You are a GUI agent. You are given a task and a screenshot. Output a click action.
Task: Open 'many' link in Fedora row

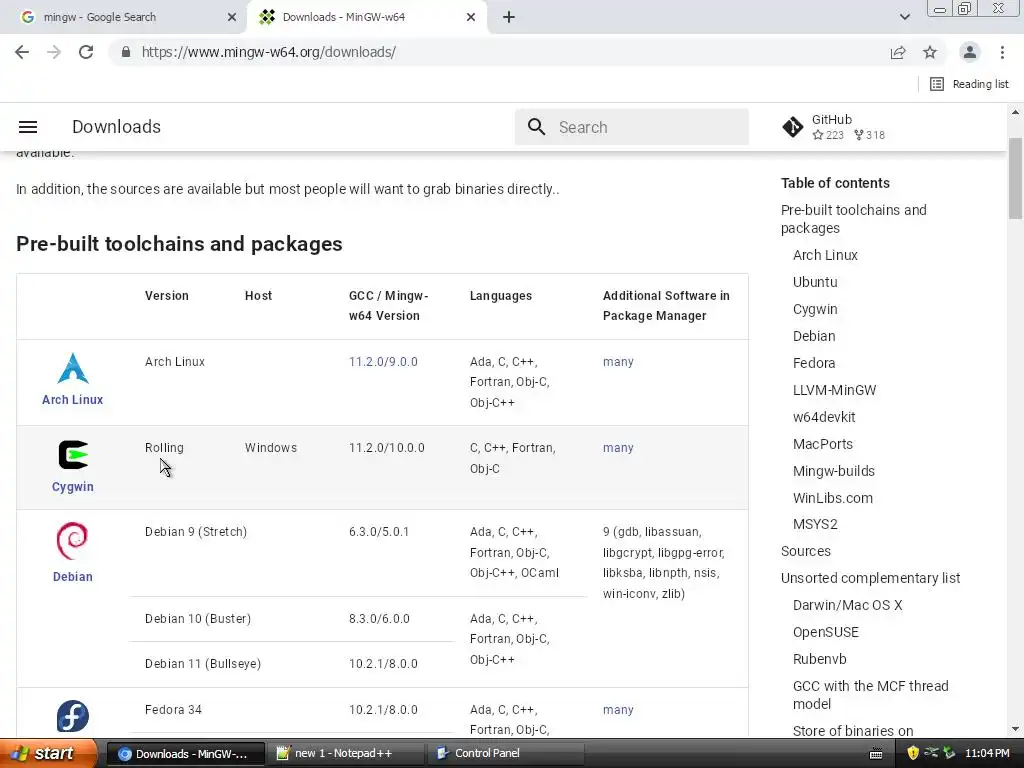point(618,710)
